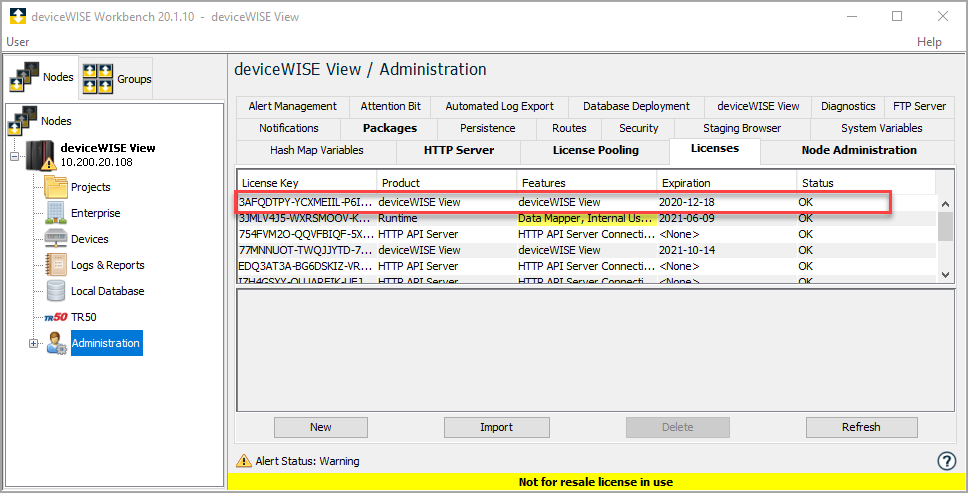Image resolution: width=968 pixels, height=493 pixels.
Task: Click the Projects folder icon
Action: pos(56,186)
